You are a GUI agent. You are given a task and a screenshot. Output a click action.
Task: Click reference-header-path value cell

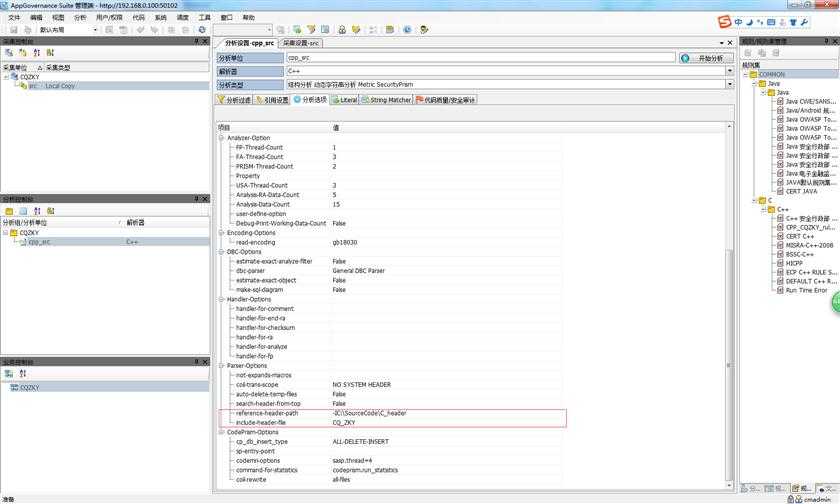pos(446,413)
